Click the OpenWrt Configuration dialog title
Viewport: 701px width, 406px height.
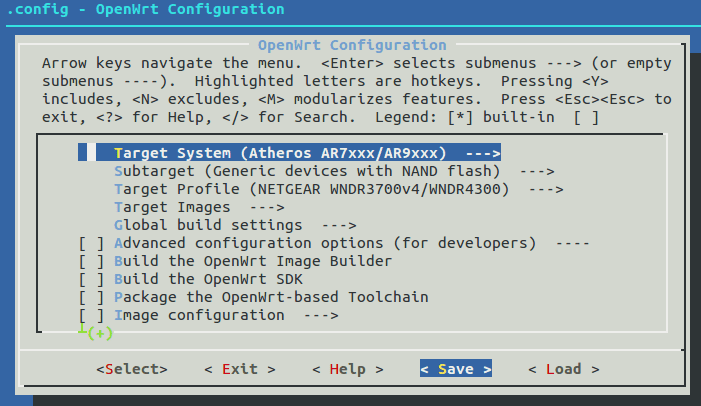pos(352,45)
